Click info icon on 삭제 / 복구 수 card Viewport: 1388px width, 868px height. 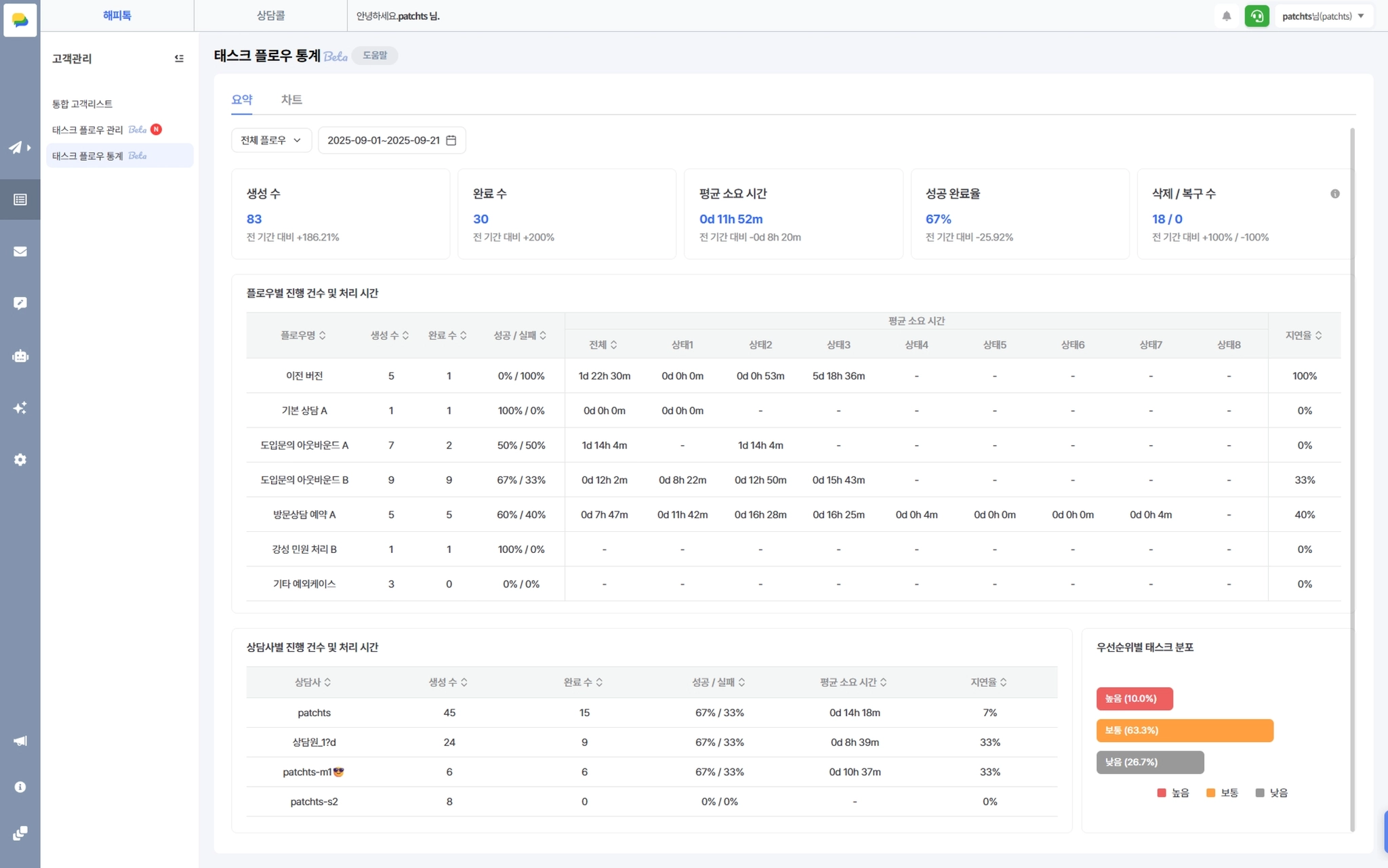pyautogui.click(x=1334, y=194)
